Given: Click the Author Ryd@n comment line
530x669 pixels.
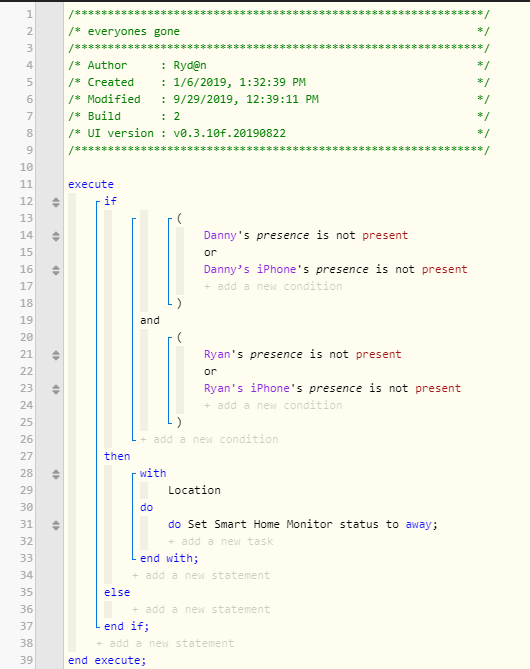Looking at the screenshot, I should click(x=279, y=65).
